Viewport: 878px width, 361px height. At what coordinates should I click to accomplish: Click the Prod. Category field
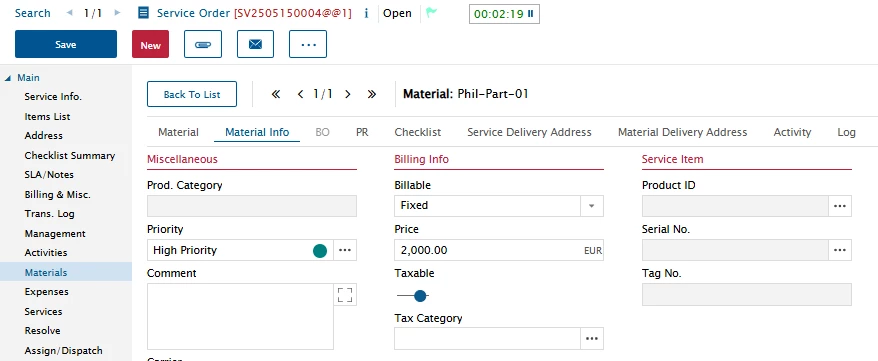click(251, 206)
